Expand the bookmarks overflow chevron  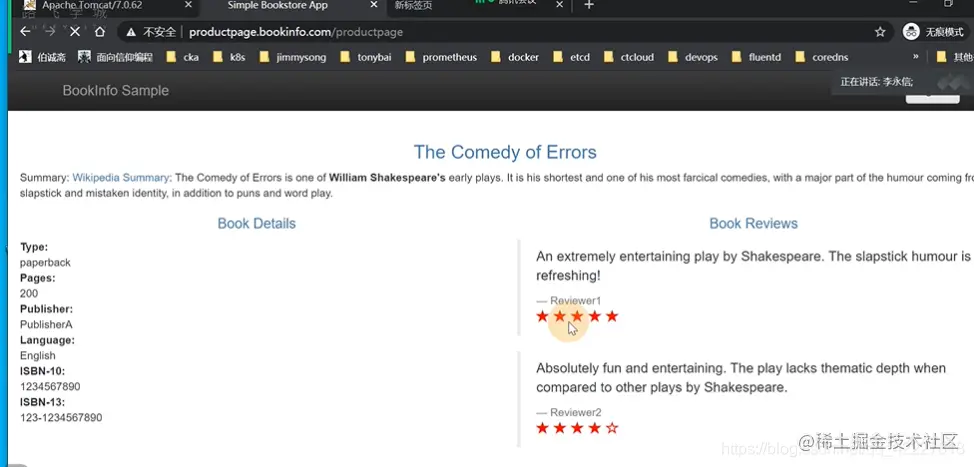pos(916,57)
